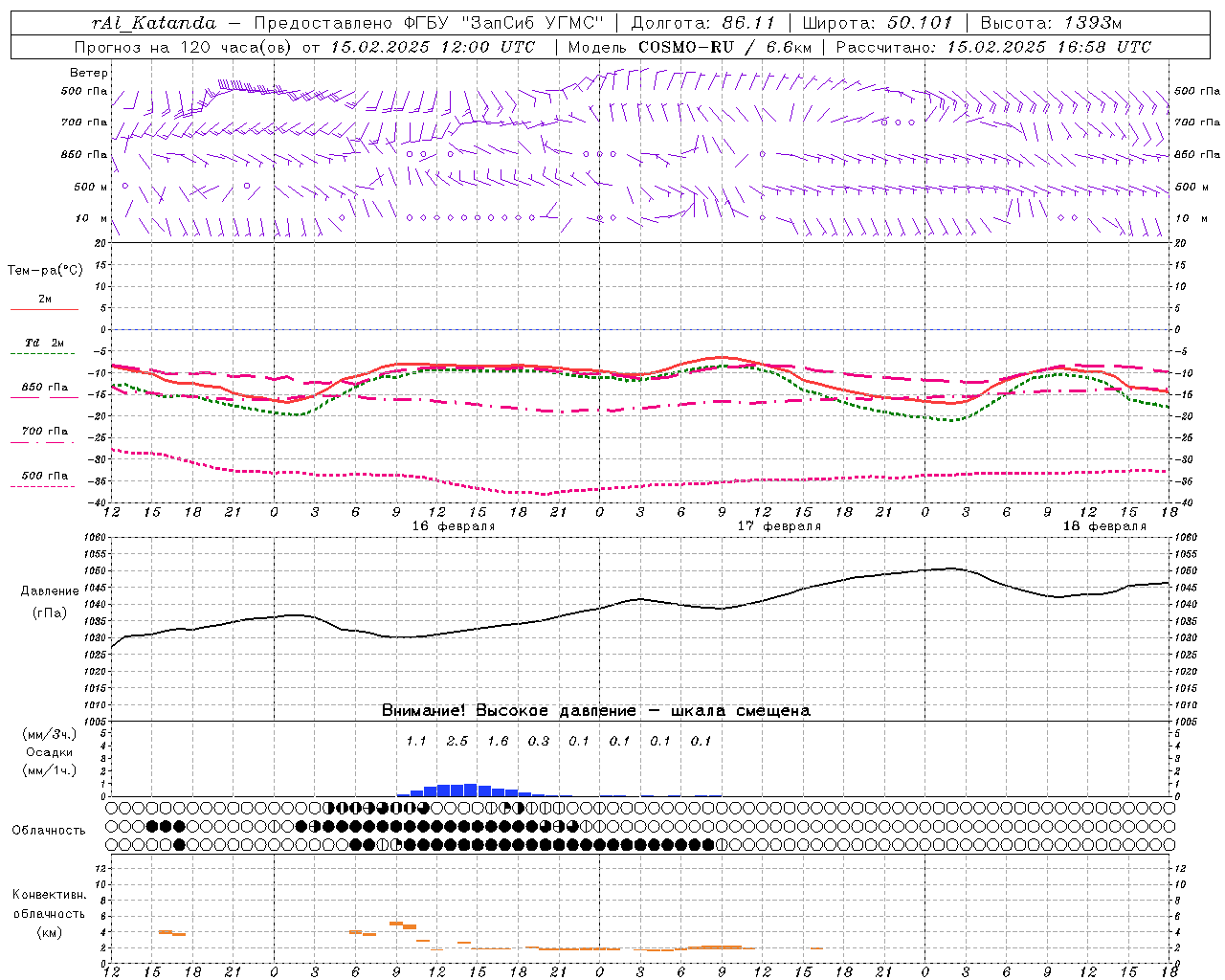Click the dotted line sample under 500 гПа legend
Viewport: 1225px width, 980px height.
44,486
